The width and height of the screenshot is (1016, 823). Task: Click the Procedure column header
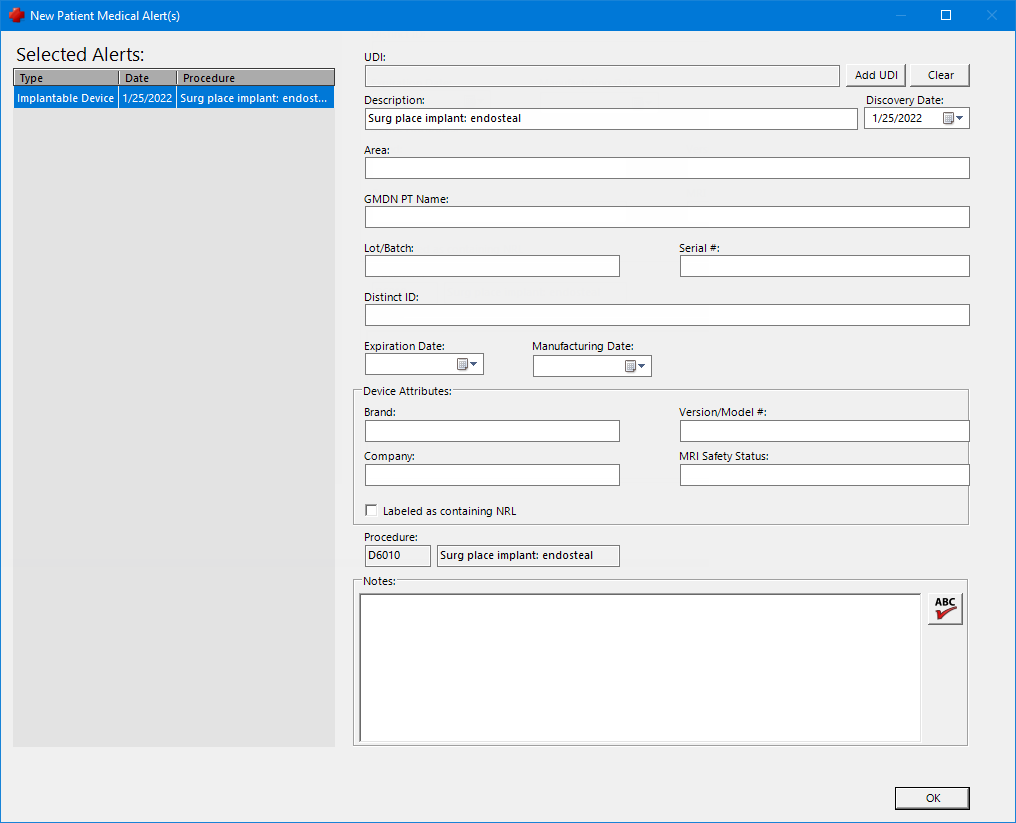pyautogui.click(x=255, y=78)
